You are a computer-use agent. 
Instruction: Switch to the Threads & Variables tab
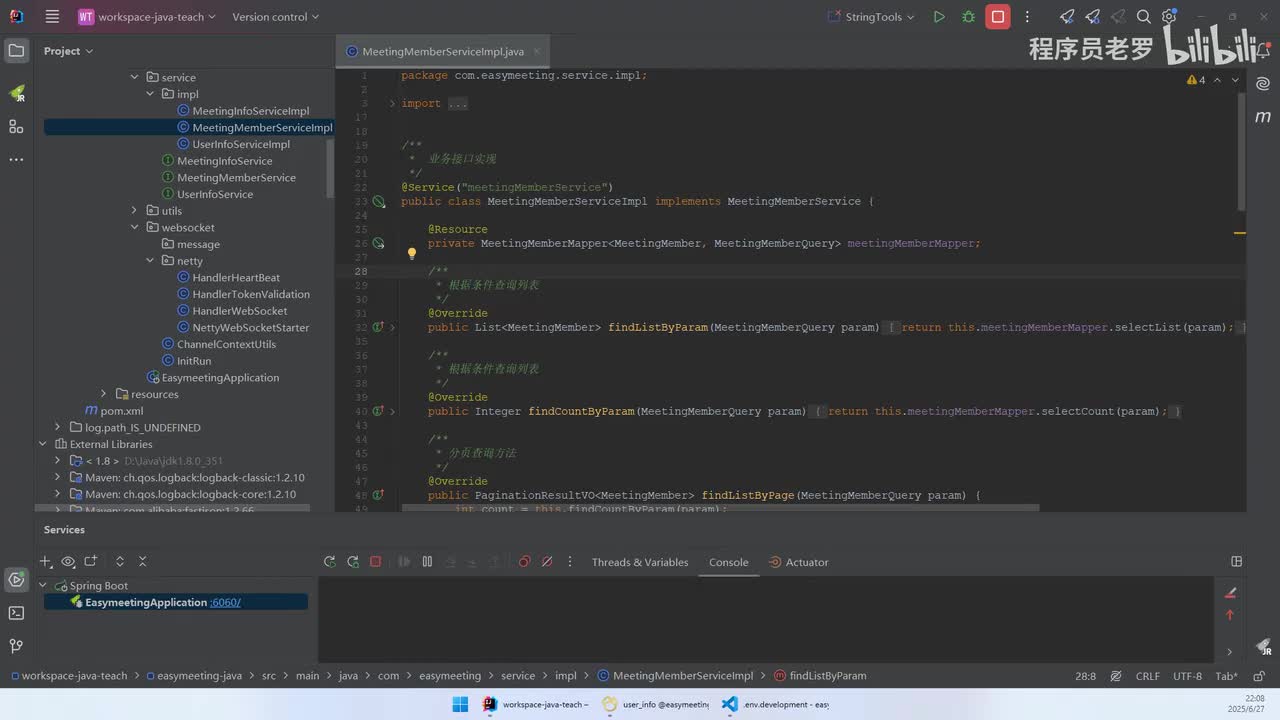(640, 562)
